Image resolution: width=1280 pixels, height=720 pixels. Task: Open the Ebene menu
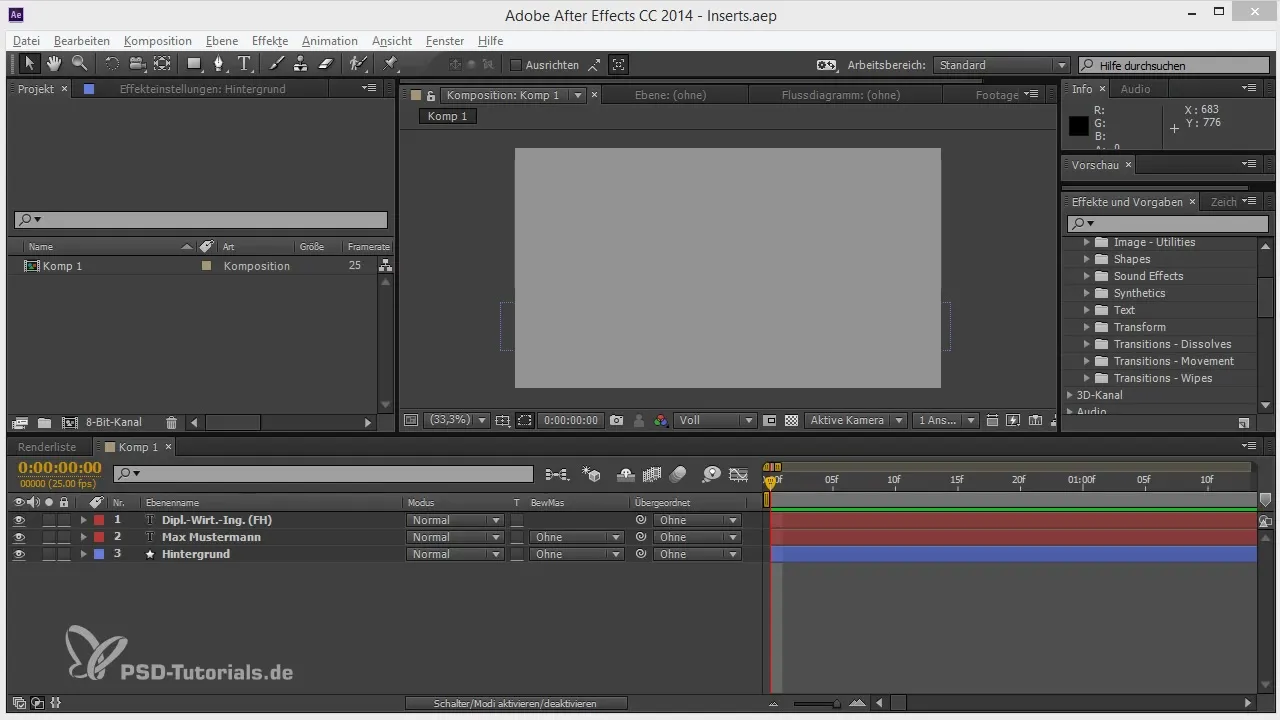pyautogui.click(x=222, y=41)
